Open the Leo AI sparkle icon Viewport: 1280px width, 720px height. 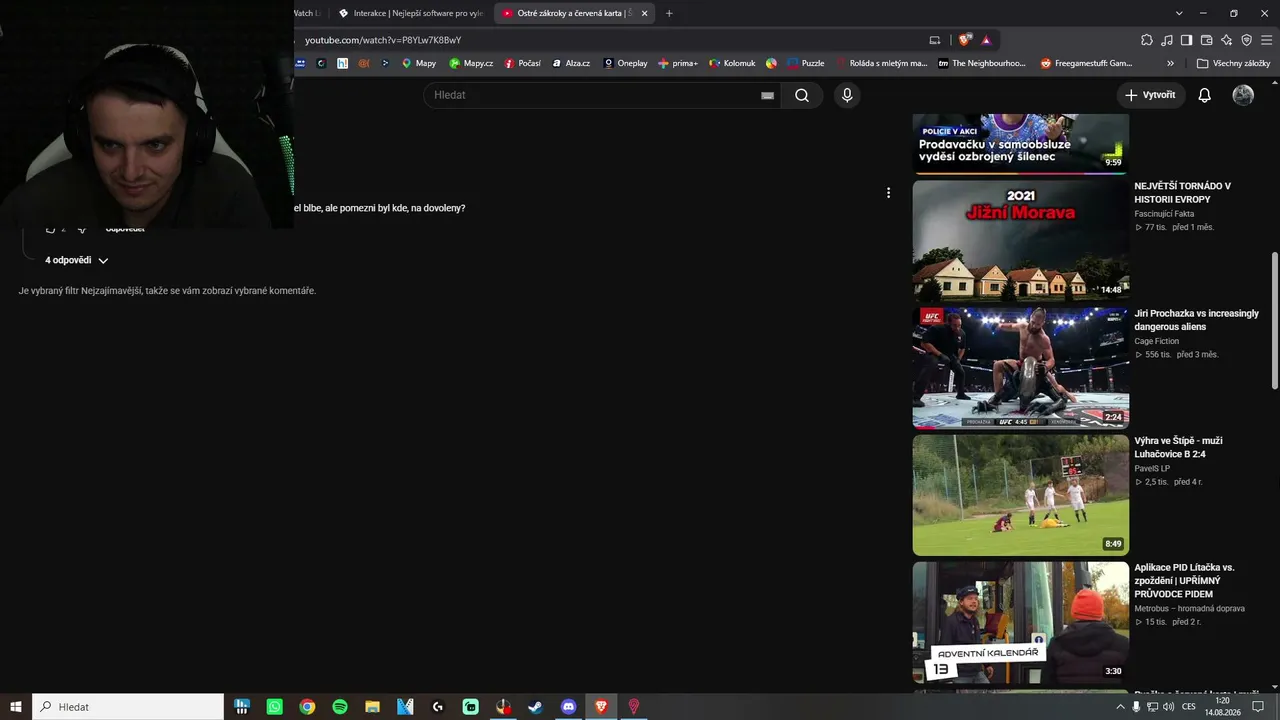tap(1227, 40)
